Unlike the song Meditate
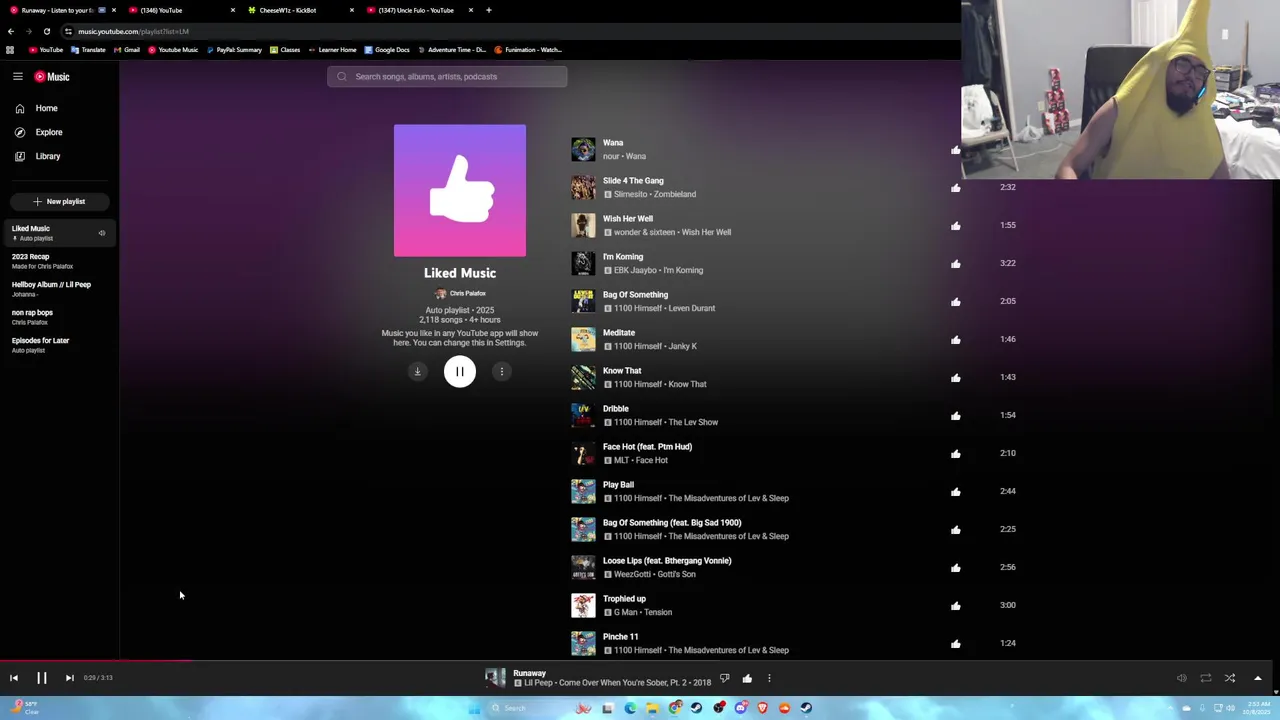 [956, 340]
